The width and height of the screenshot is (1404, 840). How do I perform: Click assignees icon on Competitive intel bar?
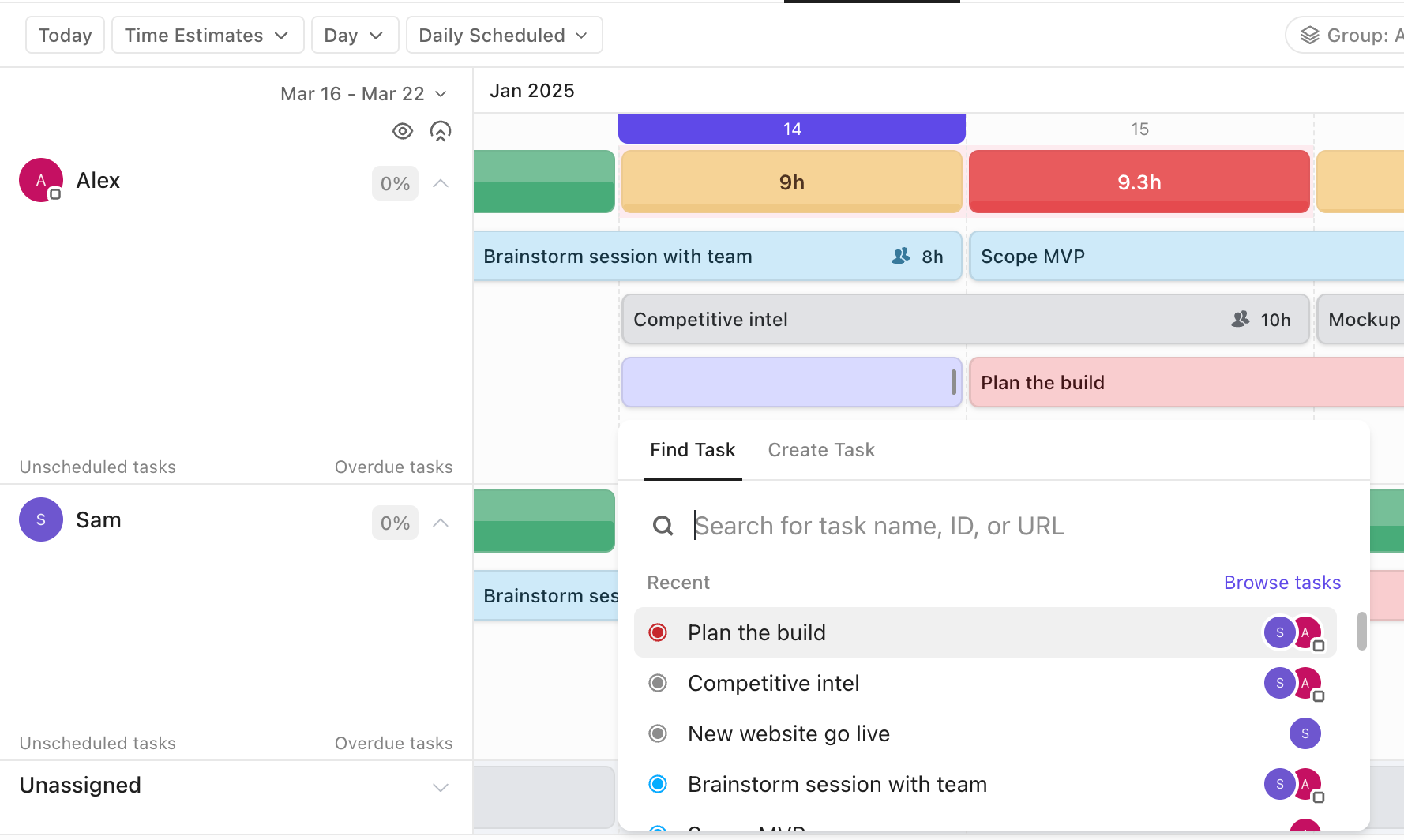click(x=1240, y=319)
